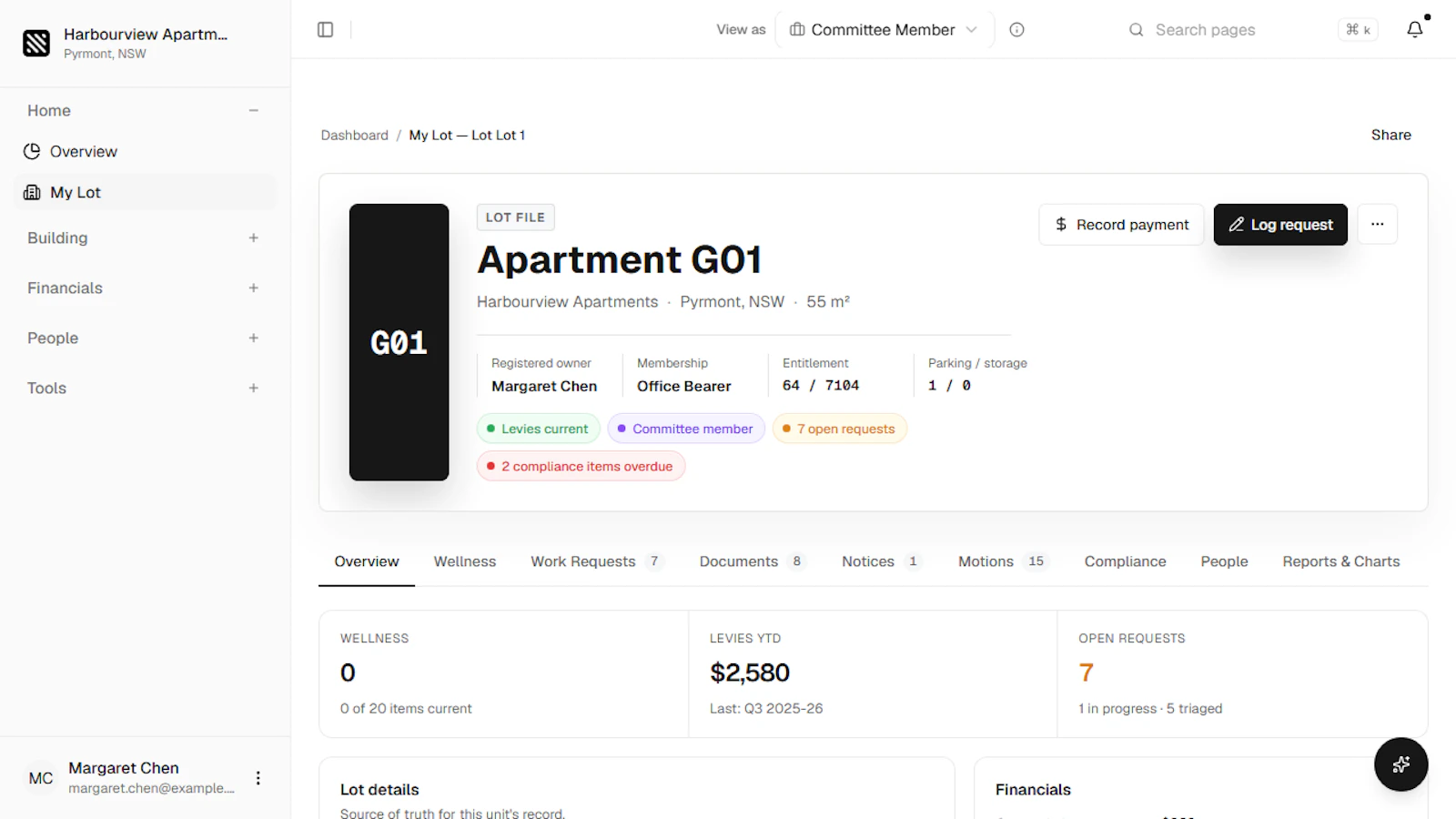Switch to the Compliance tab
Image resolution: width=1456 pixels, height=819 pixels.
click(x=1125, y=561)
